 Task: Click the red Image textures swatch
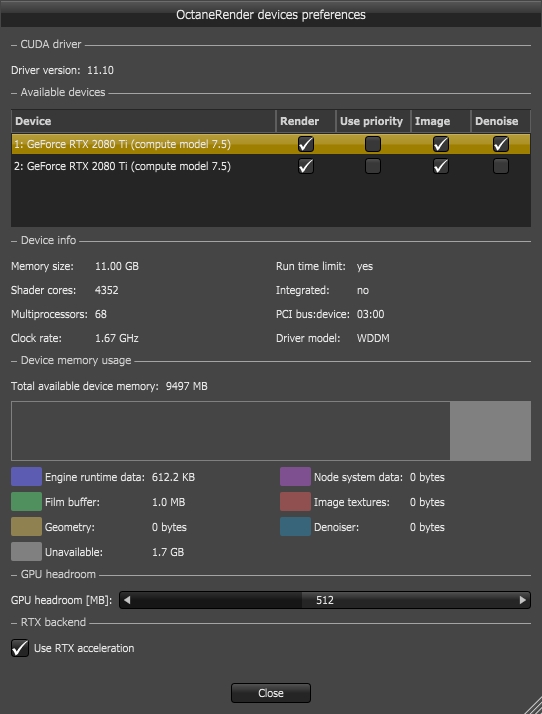tap(295, 502)
